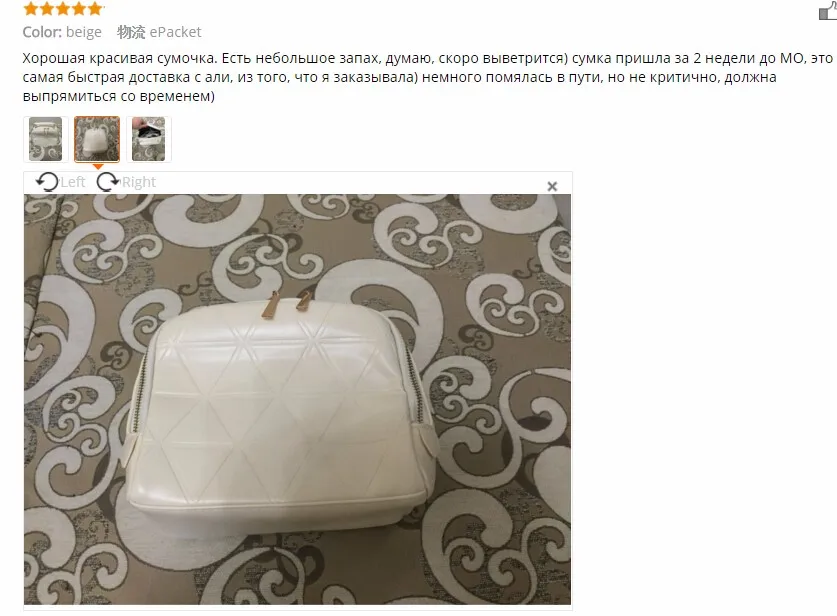The width and height of the screenshot is (837, 616).
Task: Click the 物流 logistics label
Action: click(131, 32)
